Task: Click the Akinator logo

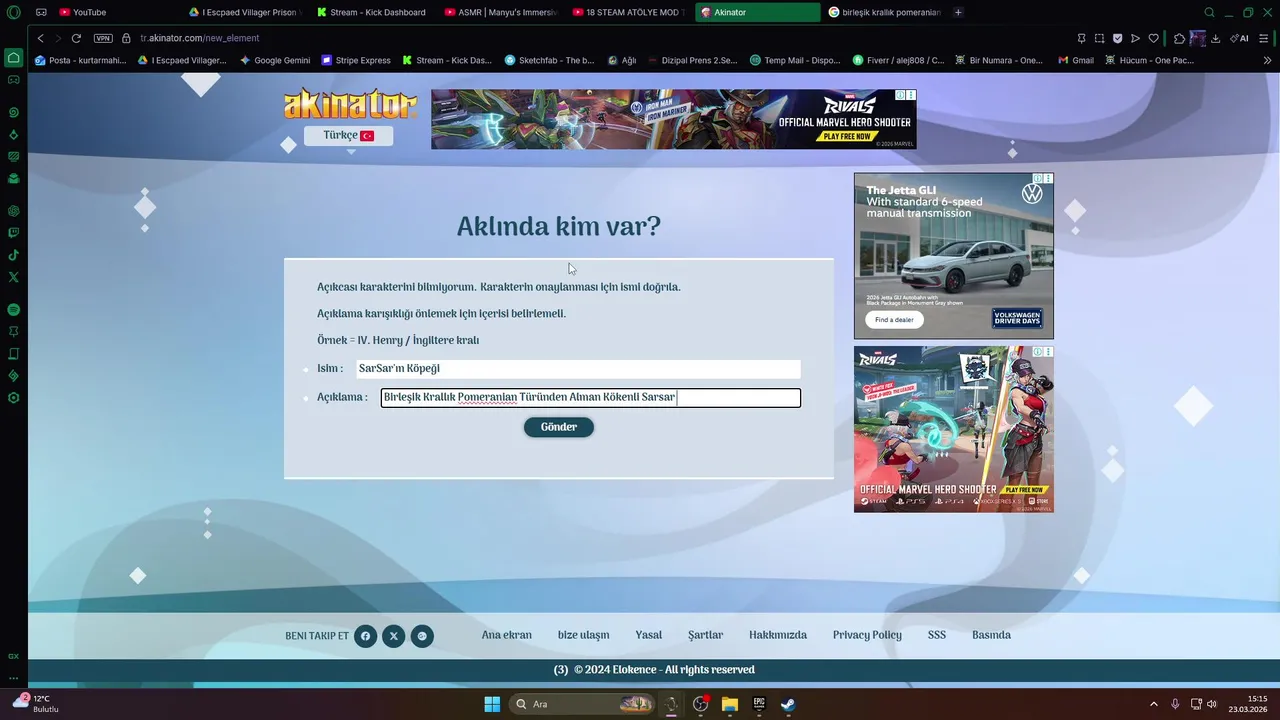Action: coord(350,104)
